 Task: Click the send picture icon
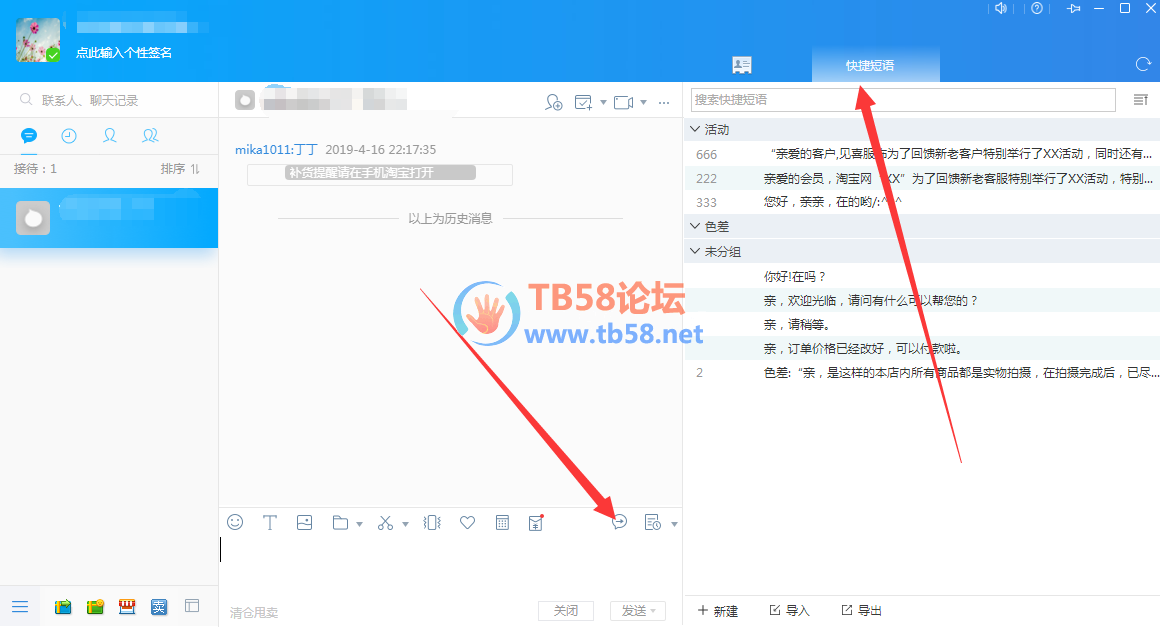point(305,522)
